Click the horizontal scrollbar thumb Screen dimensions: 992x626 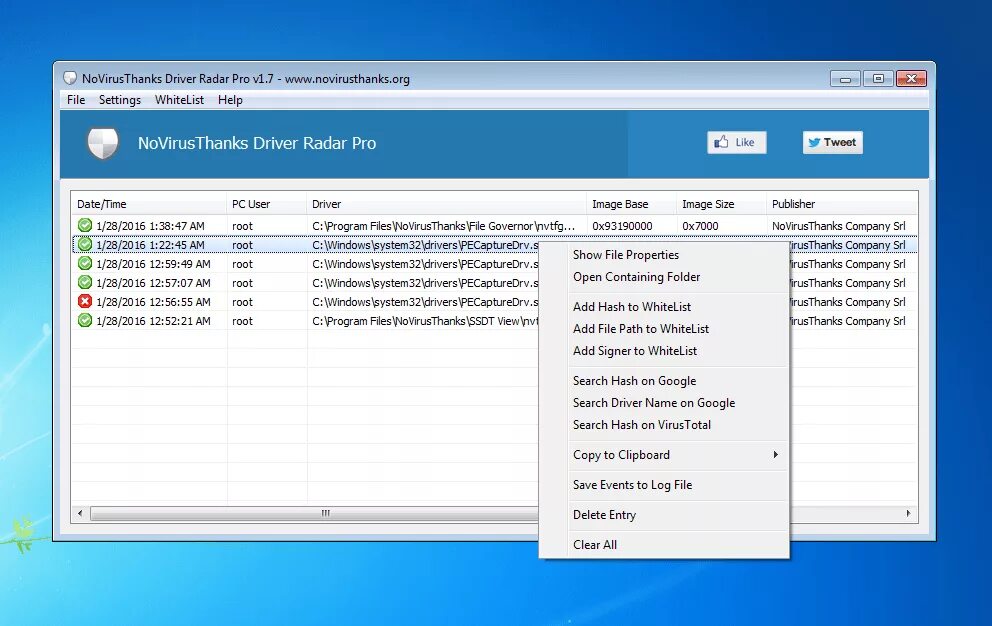(325, 513)
